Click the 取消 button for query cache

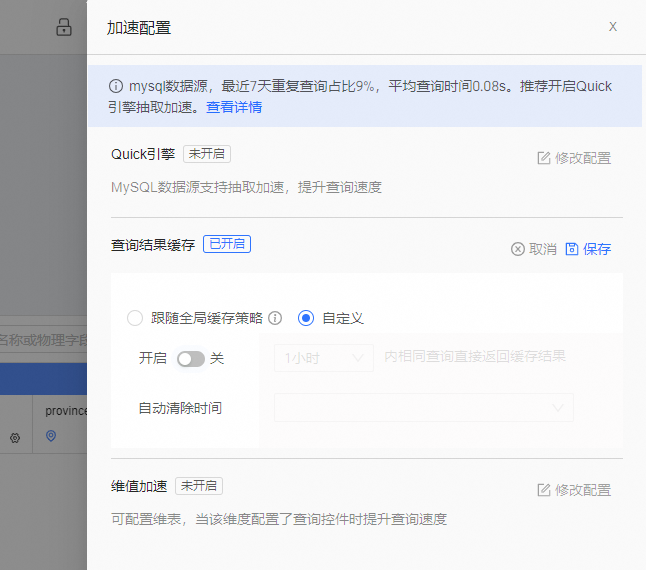click(534, 249)
